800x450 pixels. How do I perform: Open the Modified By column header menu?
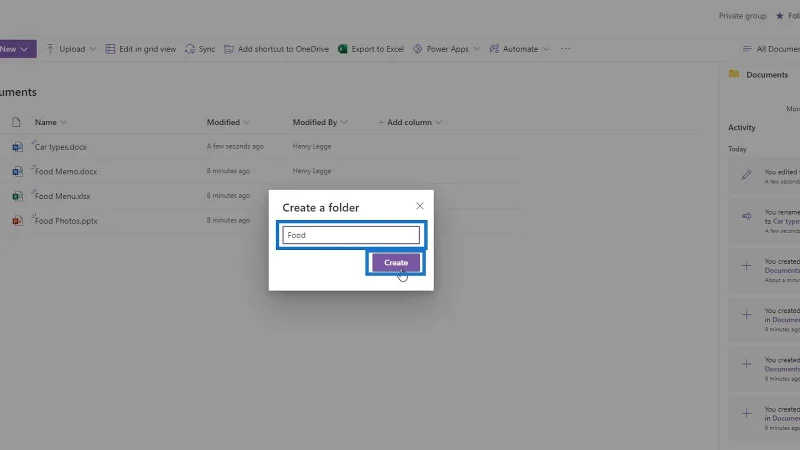tap(320, 122)
